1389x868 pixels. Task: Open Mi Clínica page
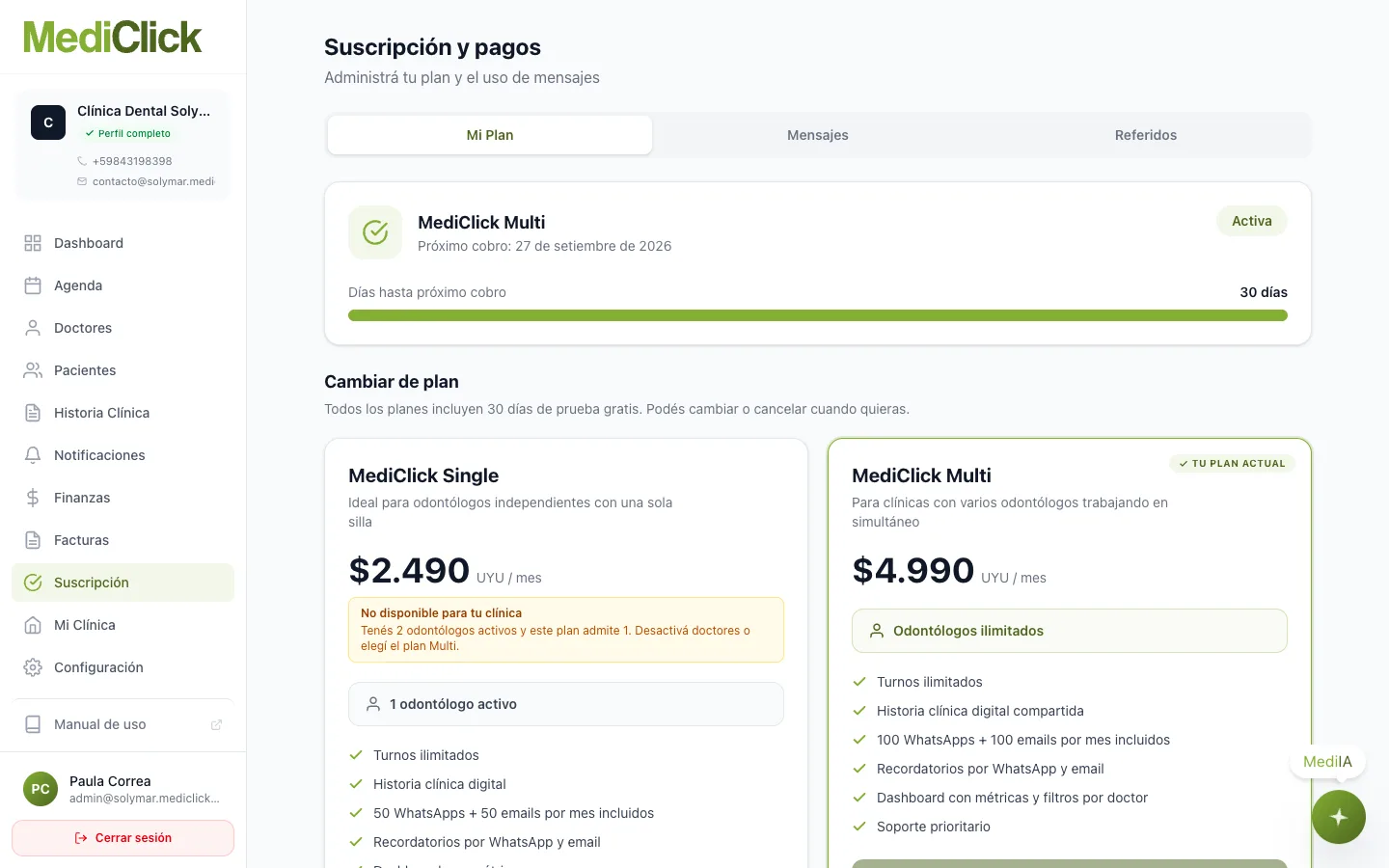point(123,625)
